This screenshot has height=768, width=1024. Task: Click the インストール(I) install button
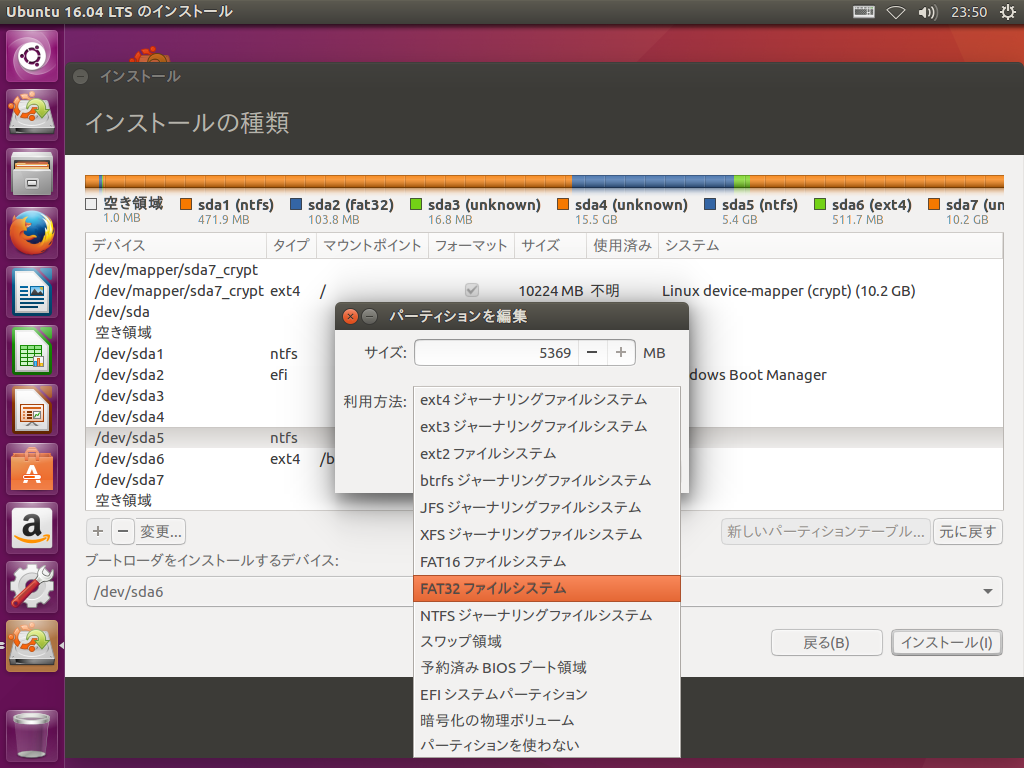click(x=947, y=643)
